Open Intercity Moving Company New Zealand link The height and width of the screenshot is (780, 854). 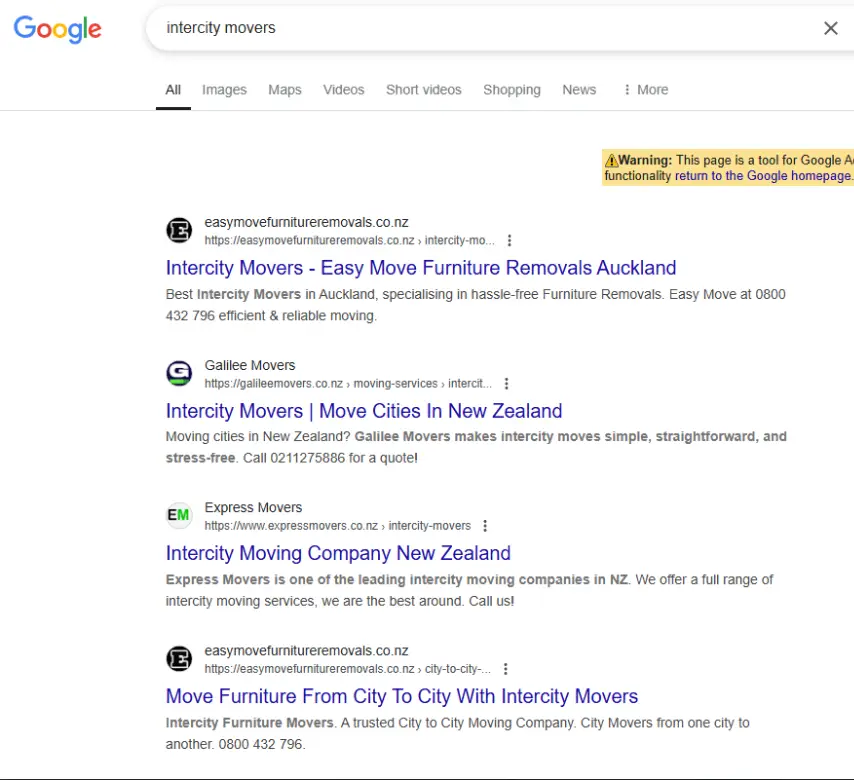pos(338,553)
